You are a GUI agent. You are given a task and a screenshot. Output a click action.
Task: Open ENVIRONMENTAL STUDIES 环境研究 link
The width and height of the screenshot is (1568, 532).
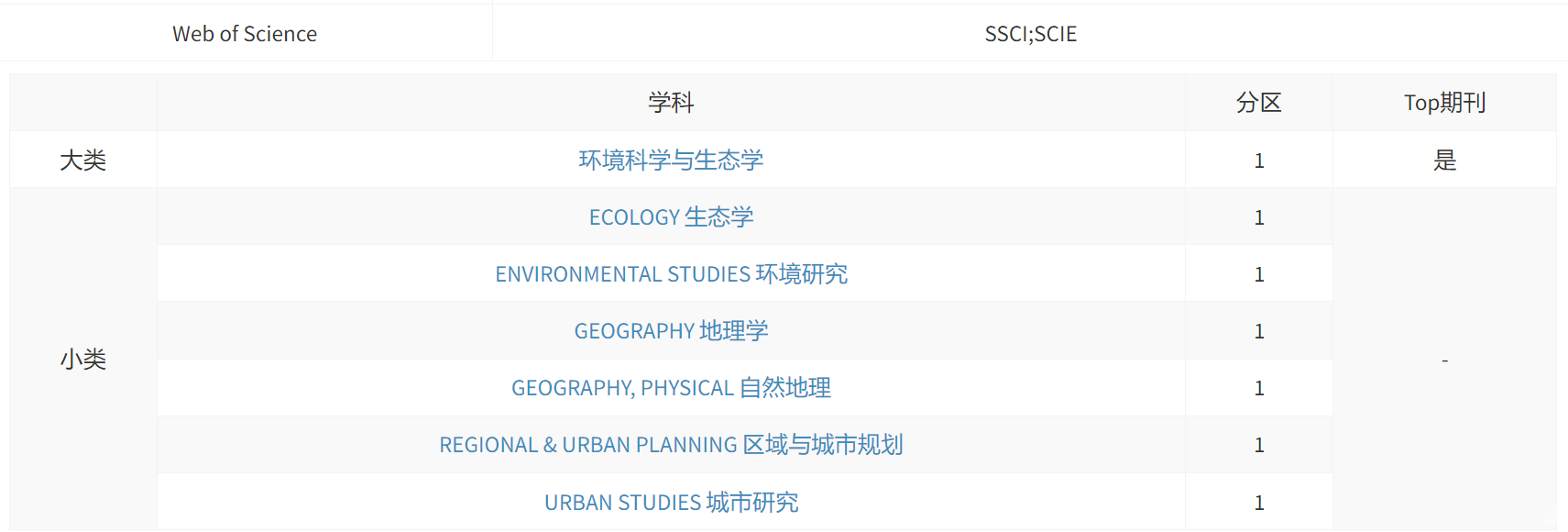tap(671, 274)
